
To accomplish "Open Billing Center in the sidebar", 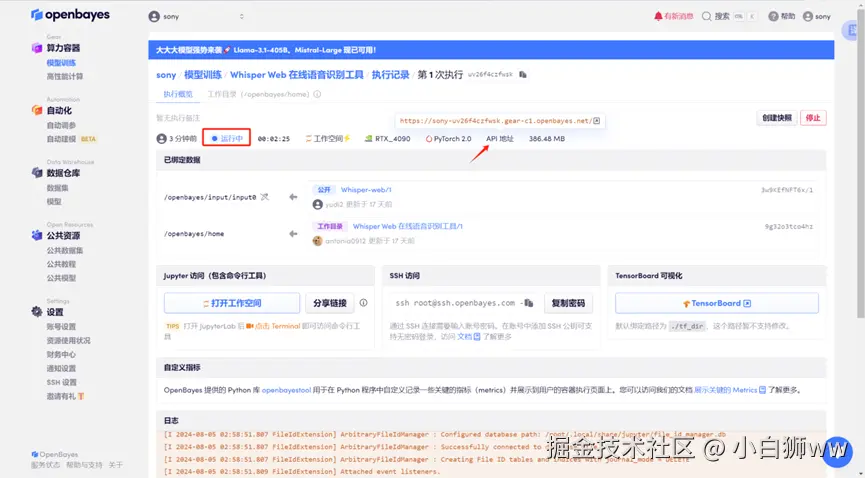I will (x=61, y=354).
